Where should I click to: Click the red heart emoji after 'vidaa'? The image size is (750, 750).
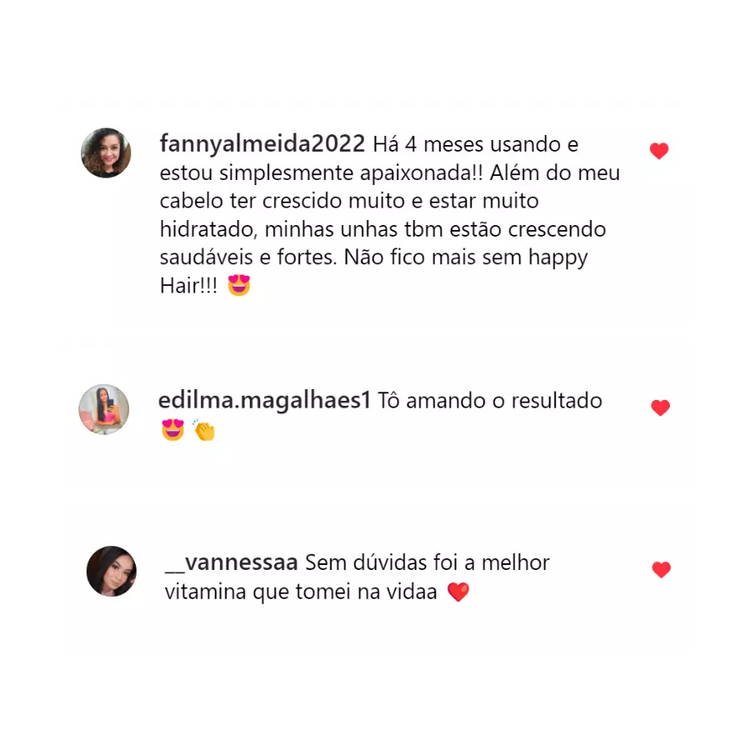click(x=458, y=592)
